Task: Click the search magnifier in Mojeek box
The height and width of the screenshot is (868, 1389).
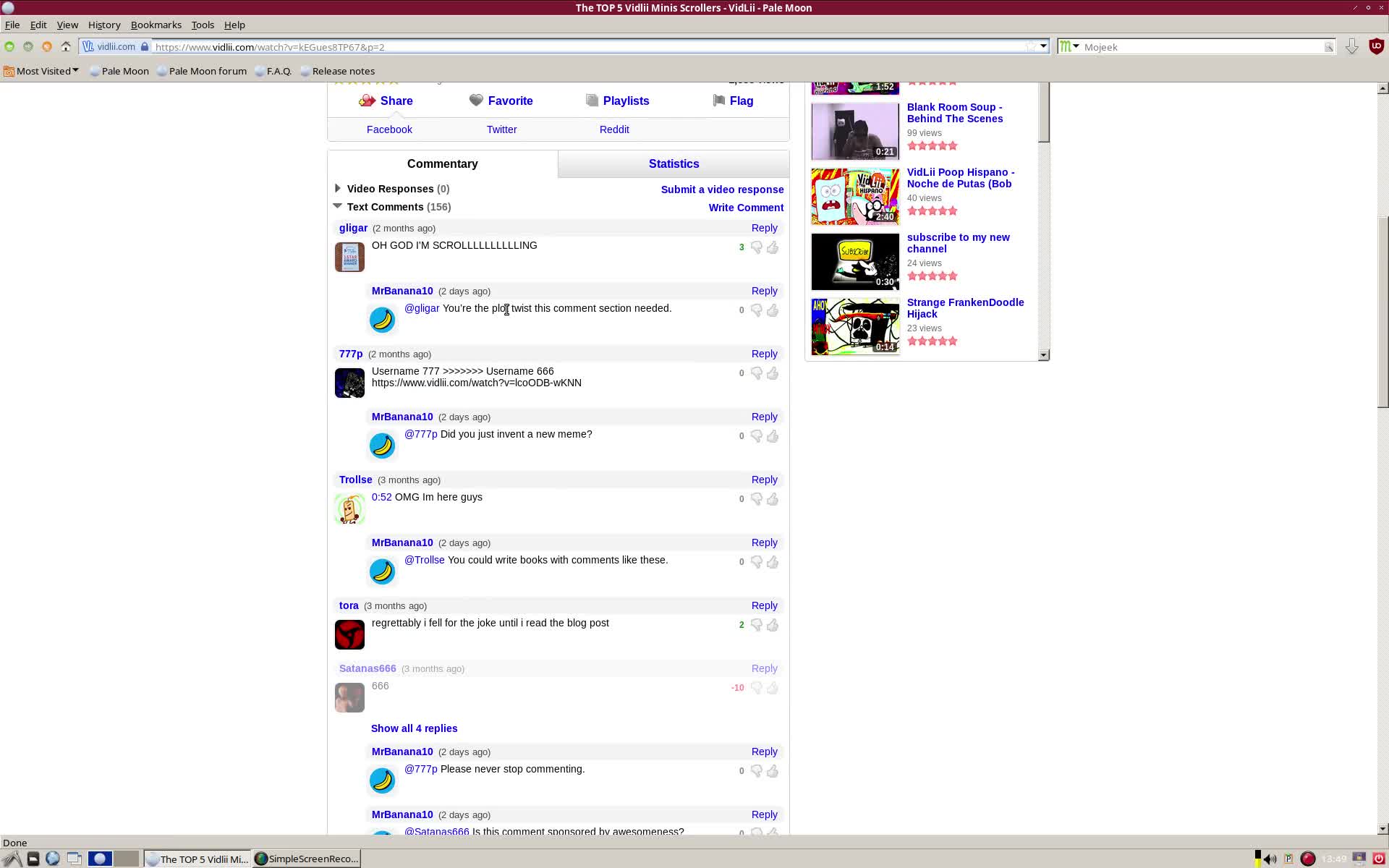Action: 1329,47
